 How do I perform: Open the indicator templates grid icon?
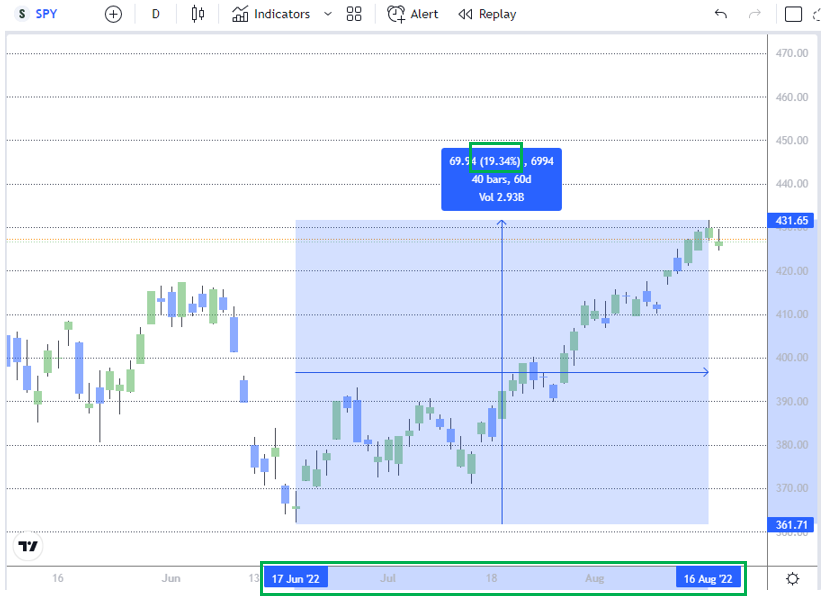(354, 14)
